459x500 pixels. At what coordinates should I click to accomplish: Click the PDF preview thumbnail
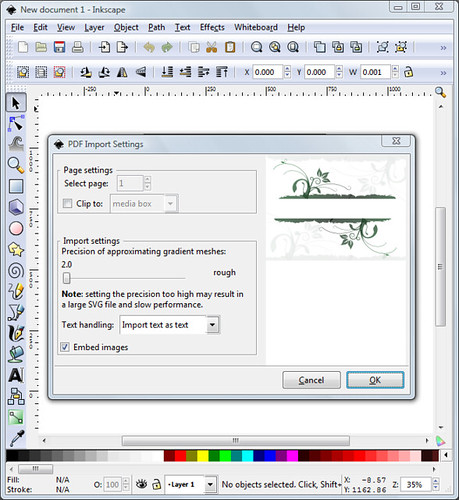336,208
